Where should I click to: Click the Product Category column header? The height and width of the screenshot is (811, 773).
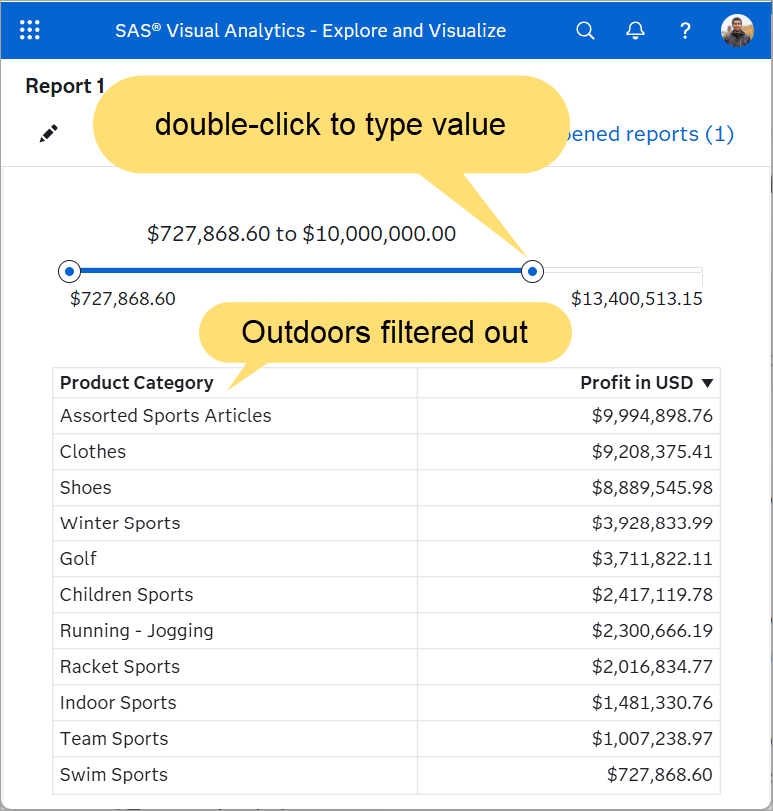point(235,383)
